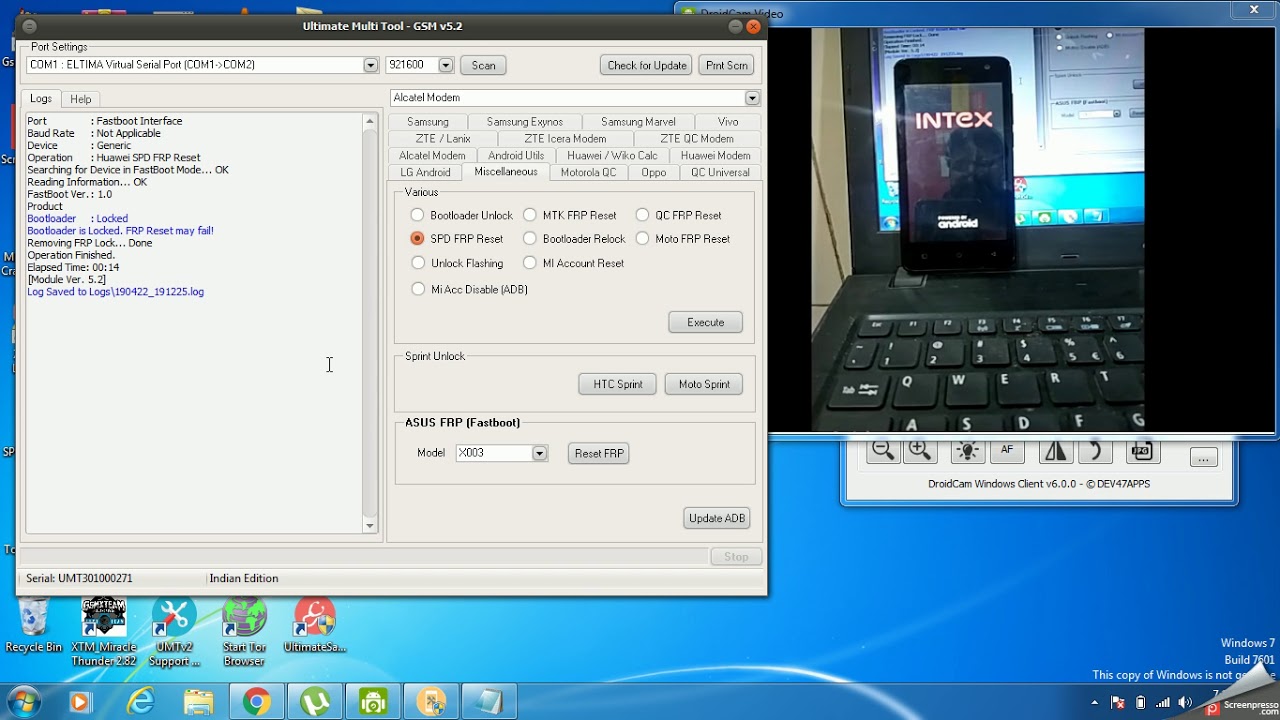The image size is (1280, 720).
Task: Switch to Samsung tab
Action: (x=428, y=122)
